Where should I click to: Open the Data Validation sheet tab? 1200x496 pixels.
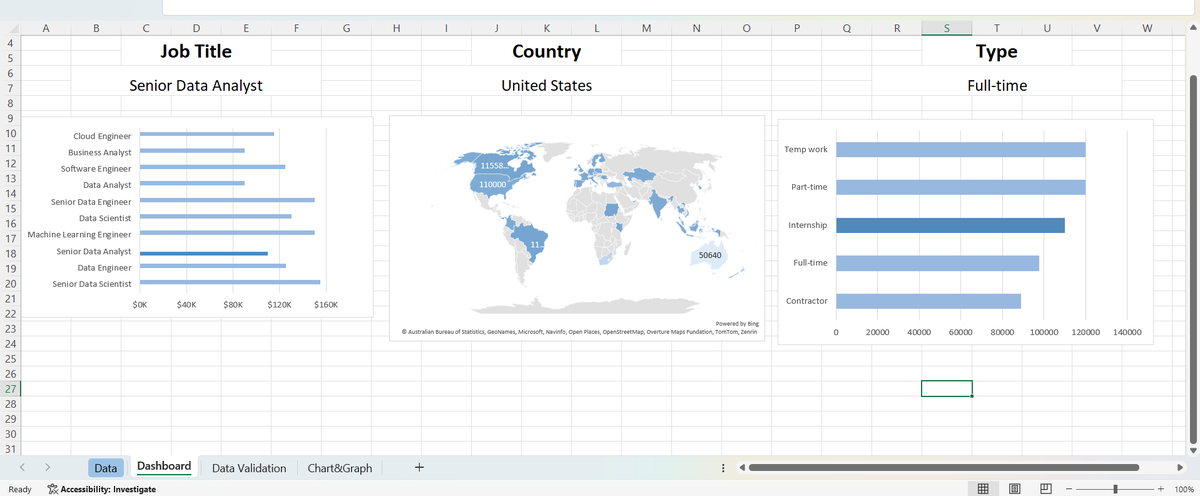coord(249,468)
